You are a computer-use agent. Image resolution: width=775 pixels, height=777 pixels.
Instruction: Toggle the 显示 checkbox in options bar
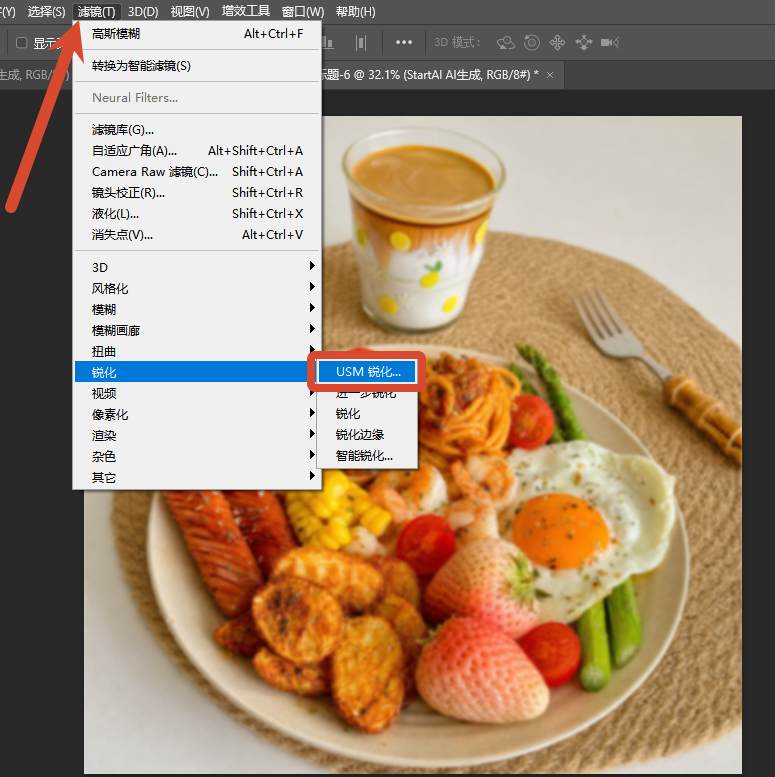coord(21,43)
